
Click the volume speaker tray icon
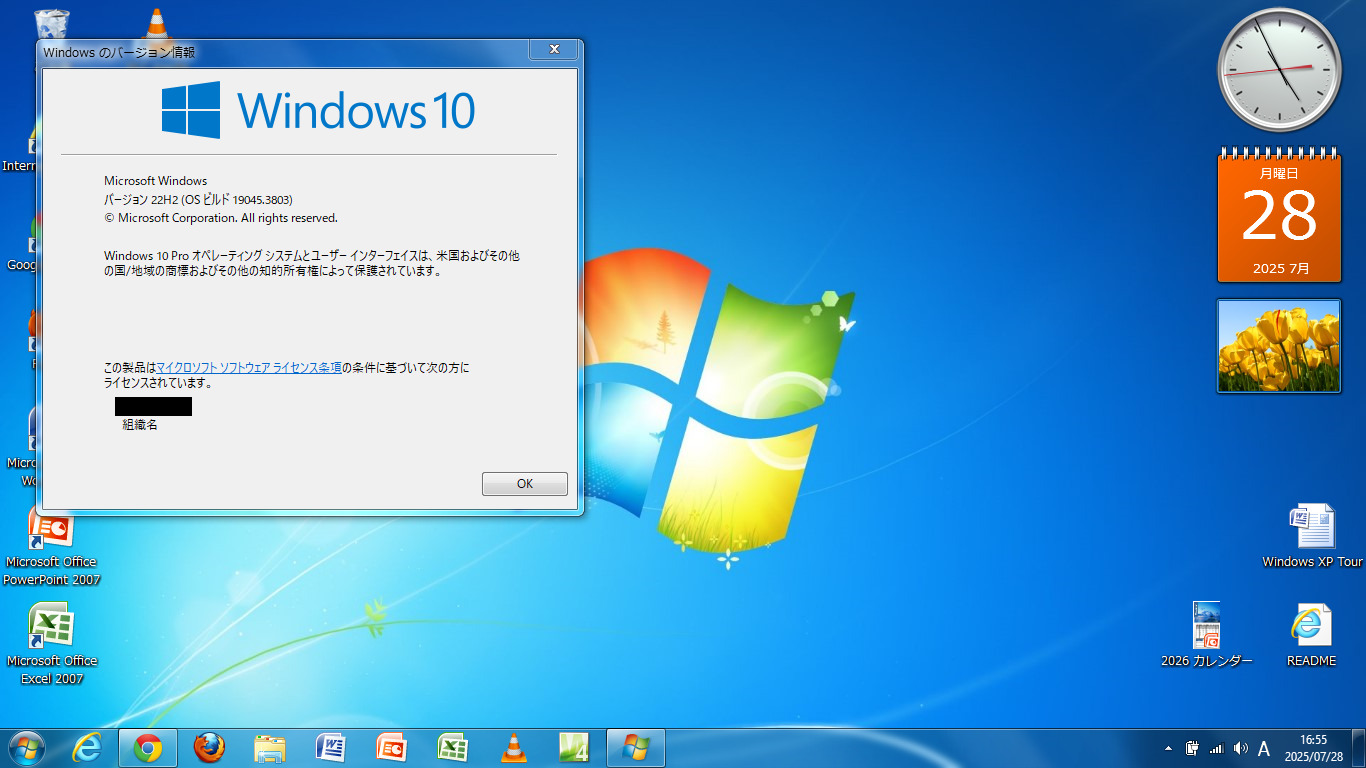(1241, 748)
